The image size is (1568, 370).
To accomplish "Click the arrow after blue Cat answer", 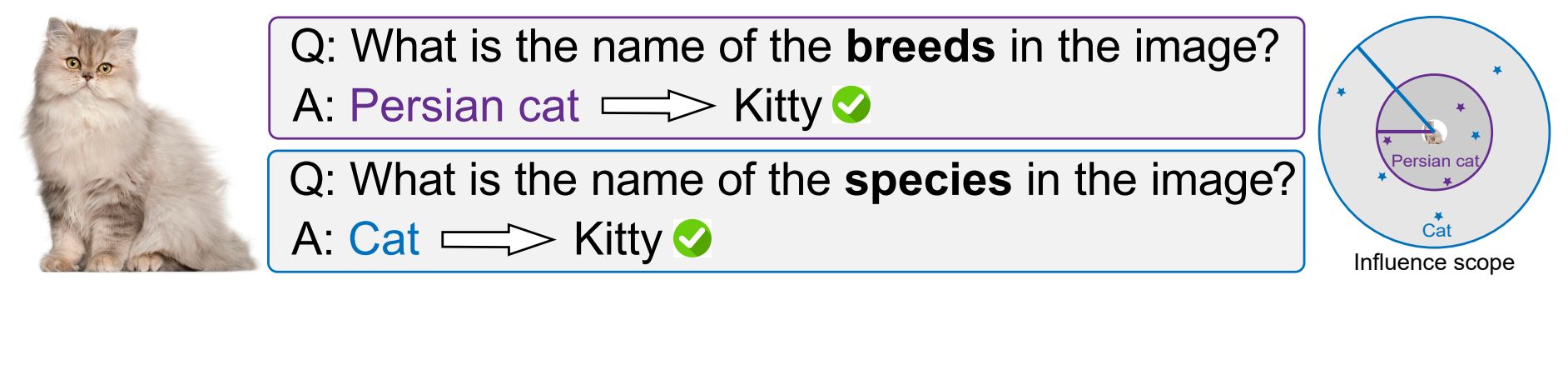I will (x=498, y=240).
